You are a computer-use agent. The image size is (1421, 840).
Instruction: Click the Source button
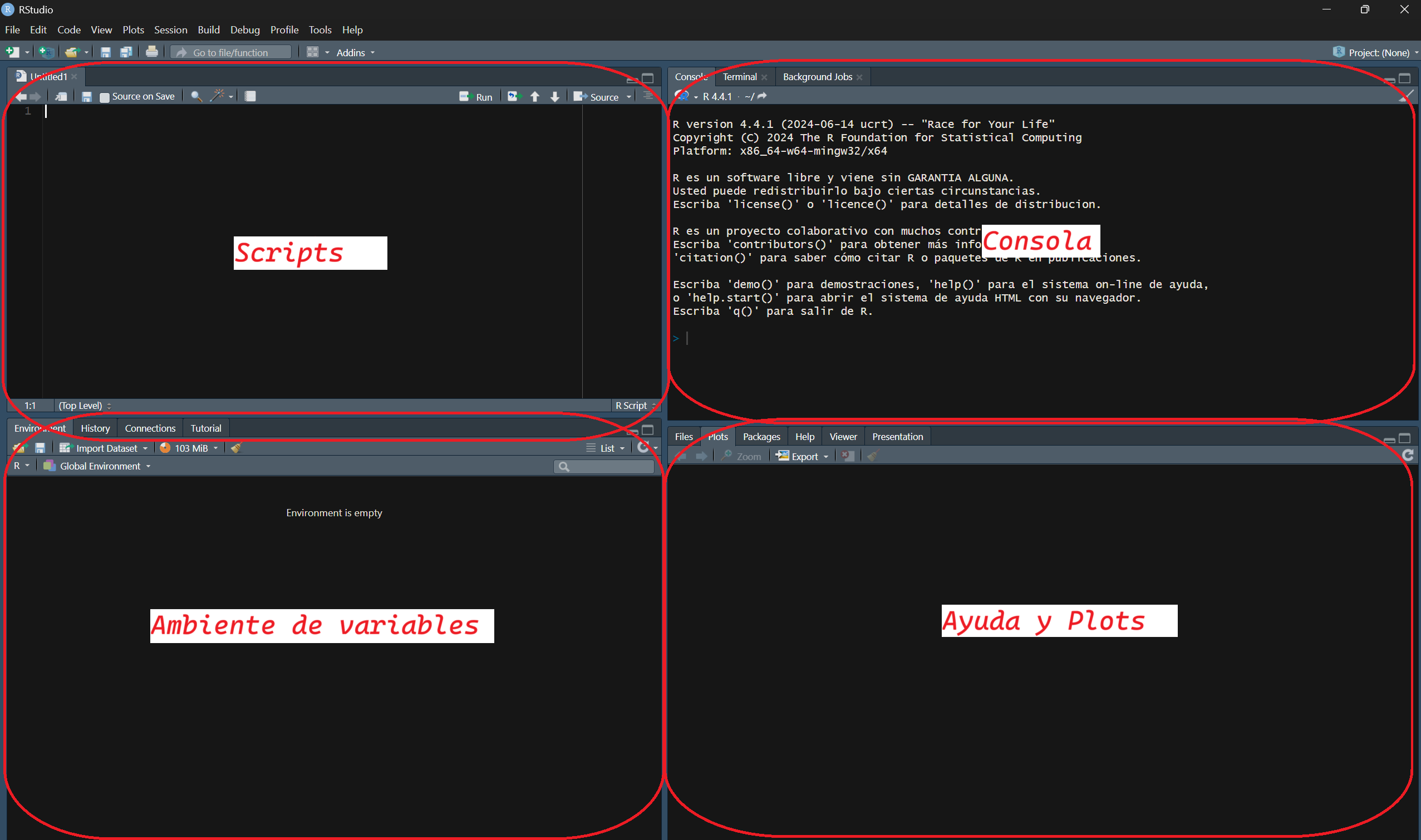pos(596,97)
